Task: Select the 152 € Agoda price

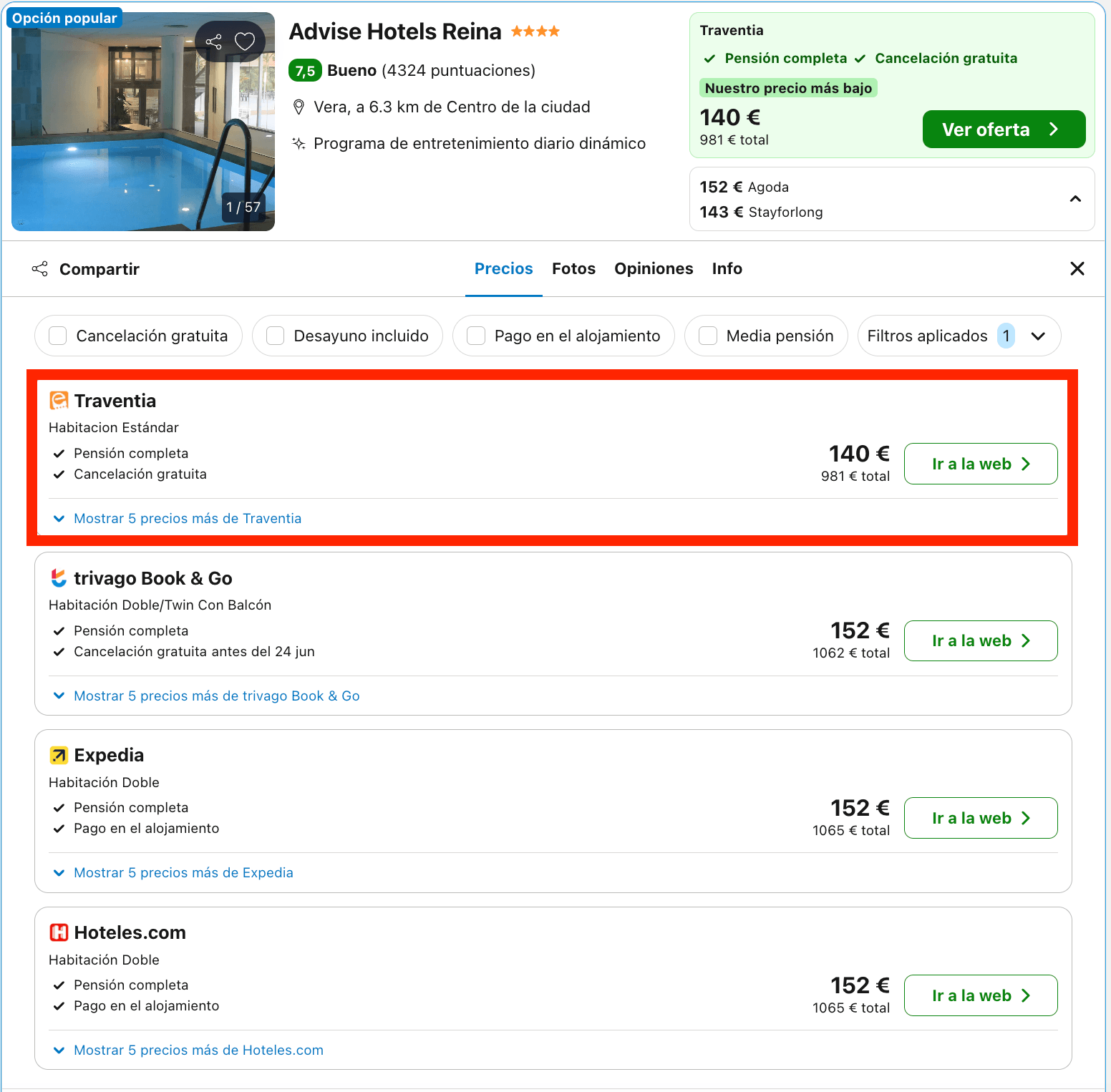Action: (x=744, y=187)
